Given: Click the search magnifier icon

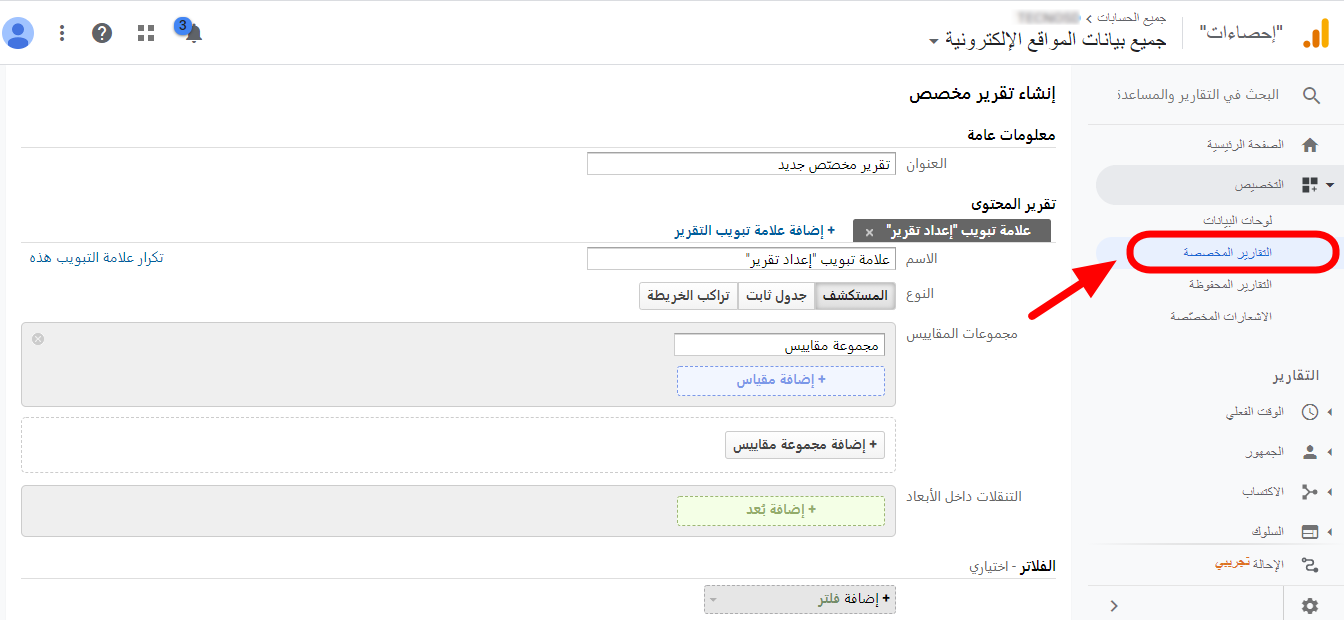Looking at the screenshot, I should [1311, 96].
